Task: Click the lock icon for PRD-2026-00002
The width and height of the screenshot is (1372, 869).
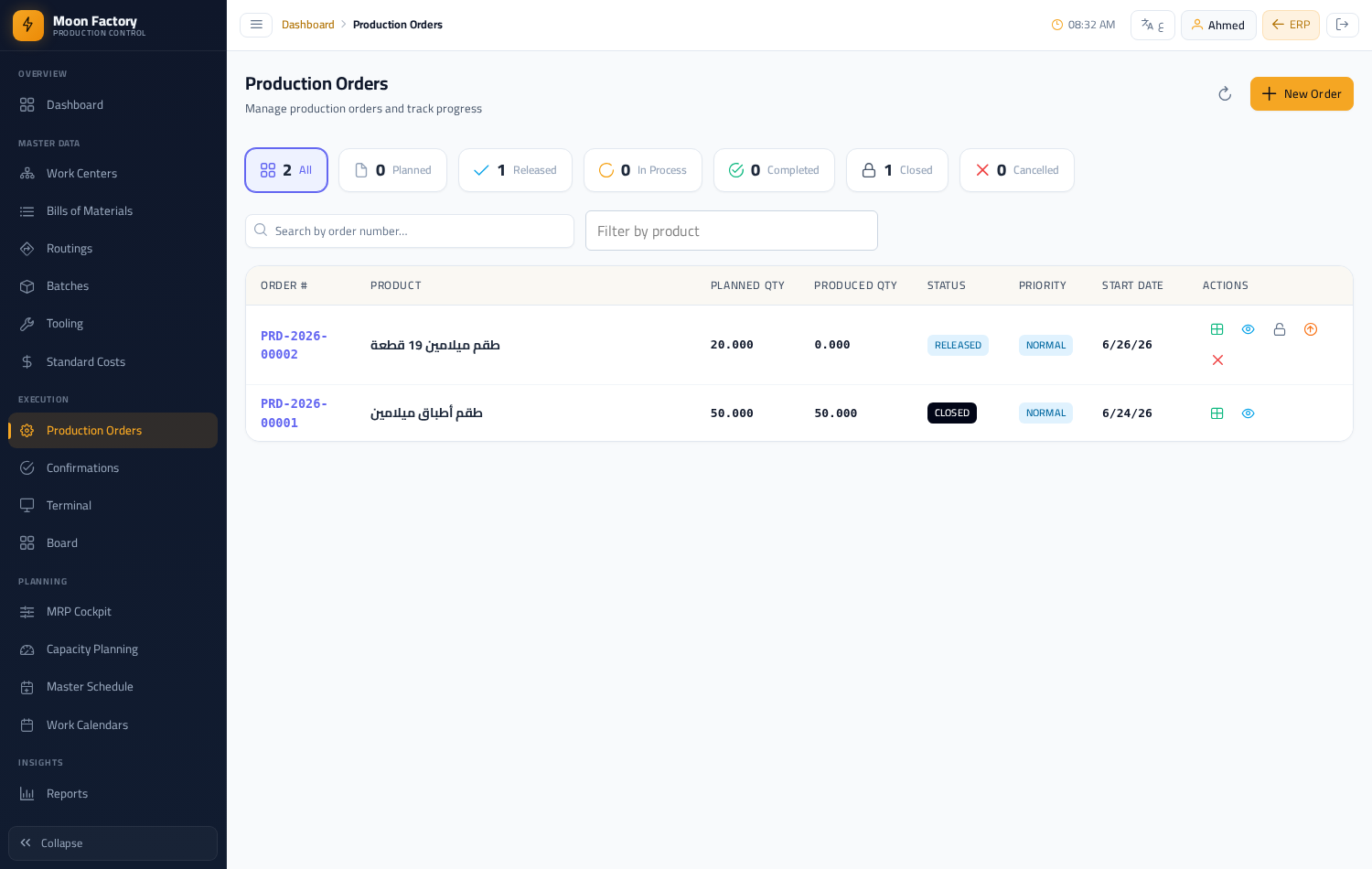Action: 1280,329
